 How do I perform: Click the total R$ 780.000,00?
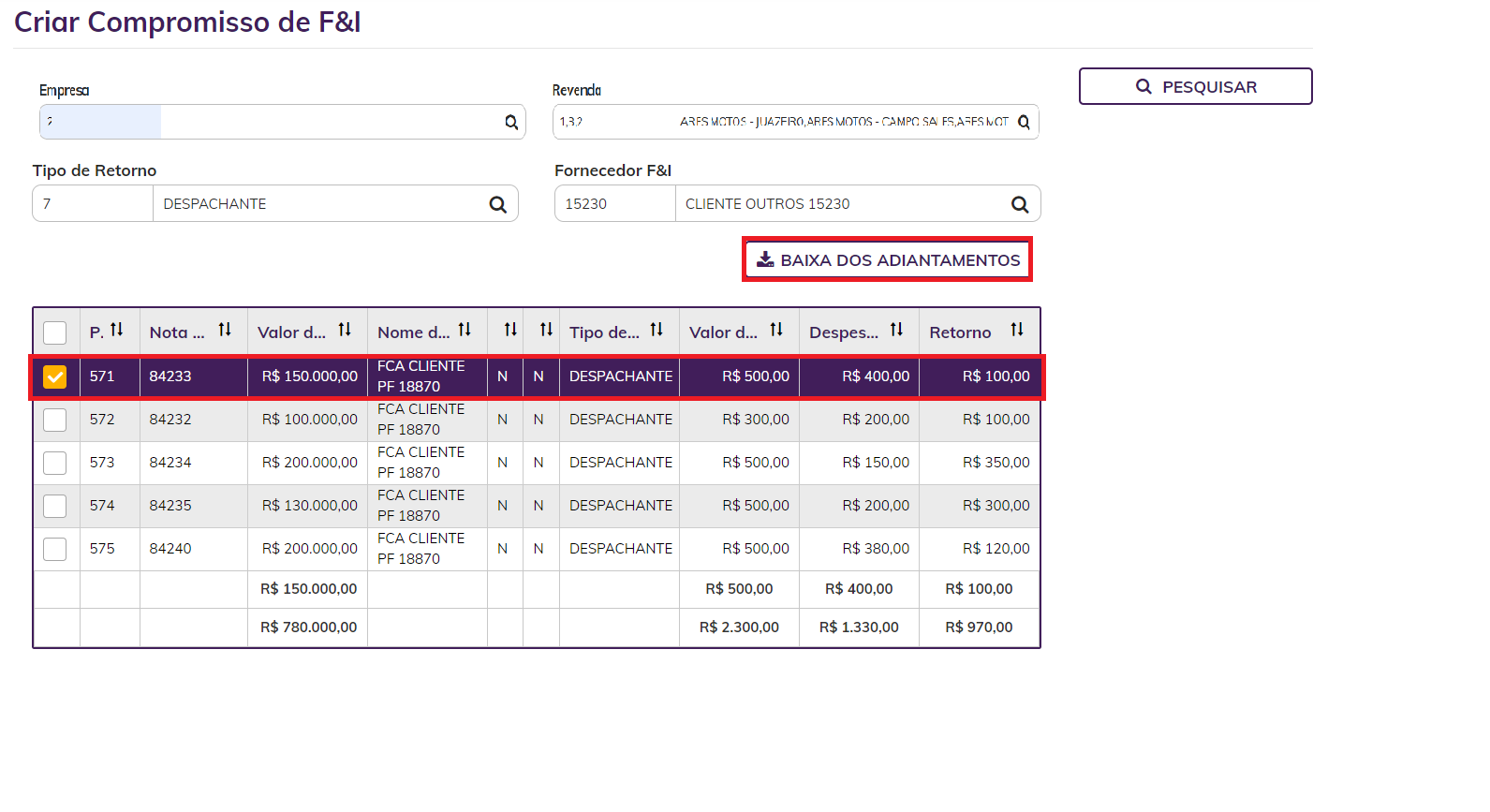point(309,627)
